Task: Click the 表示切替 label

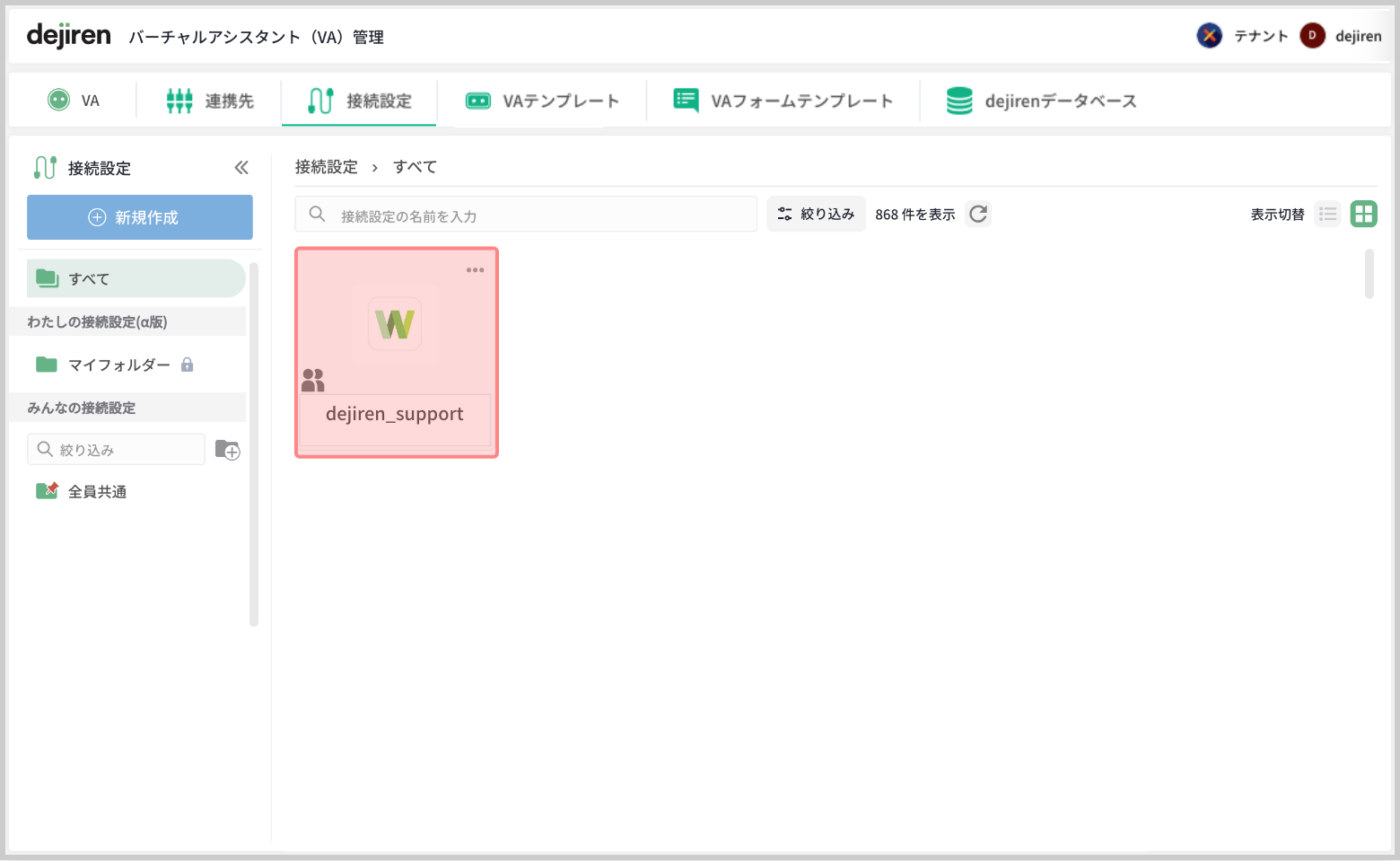Action: click(1278, 215)
